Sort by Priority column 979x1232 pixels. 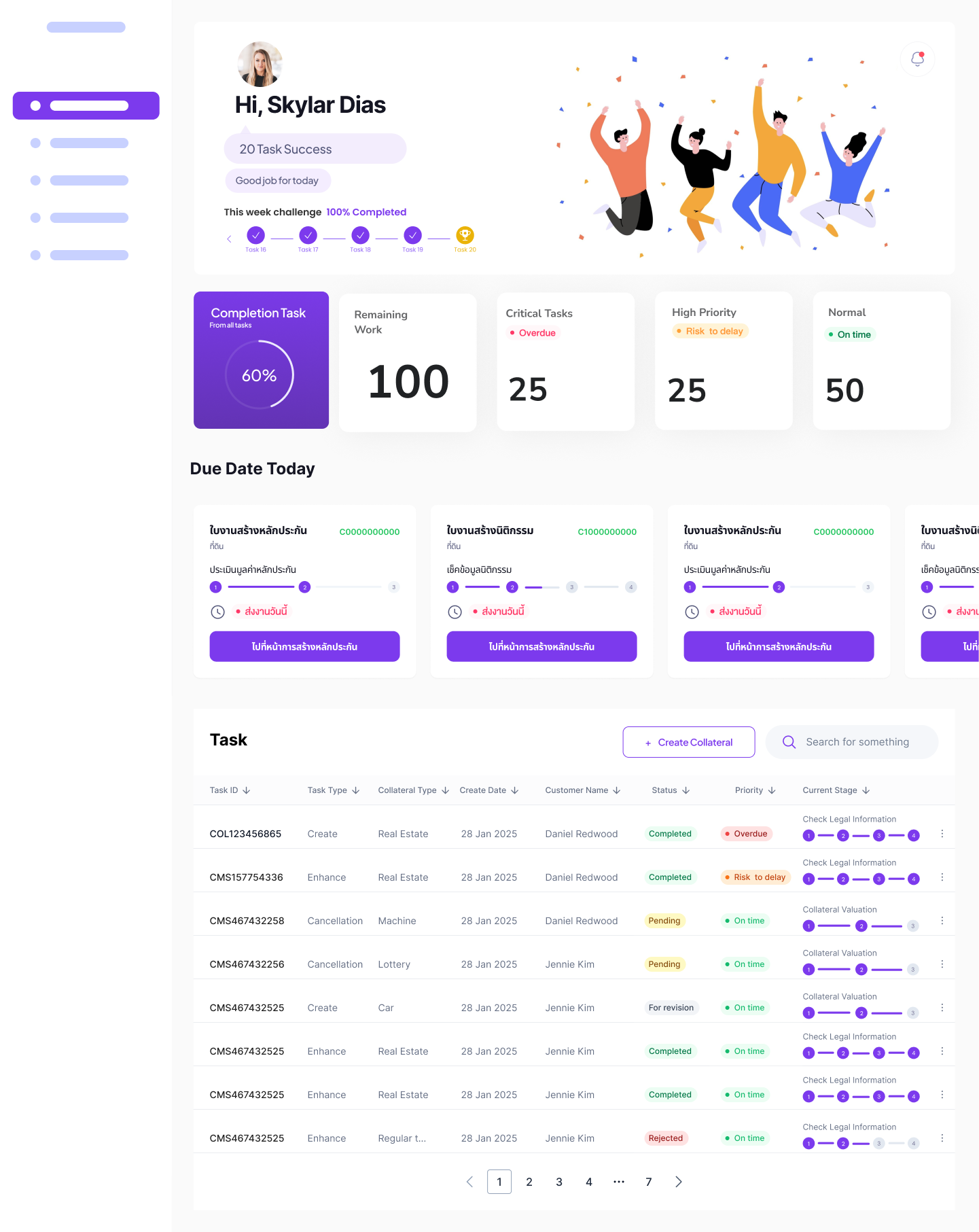click(x=755, y=790)
